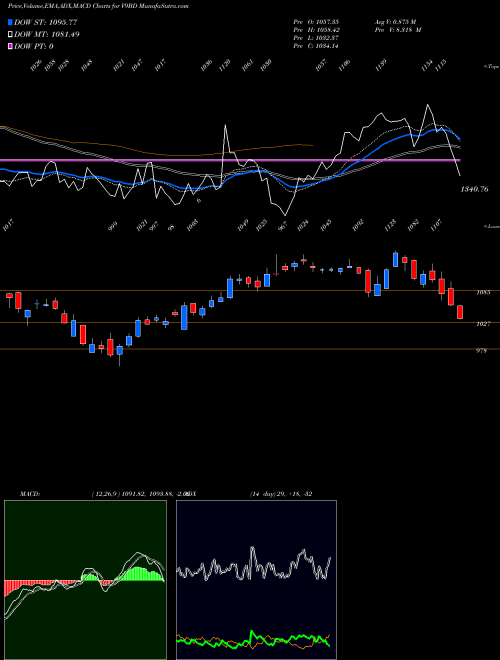
Task: Open the dark blue ADX chart panel
Action: pos(256,580)
